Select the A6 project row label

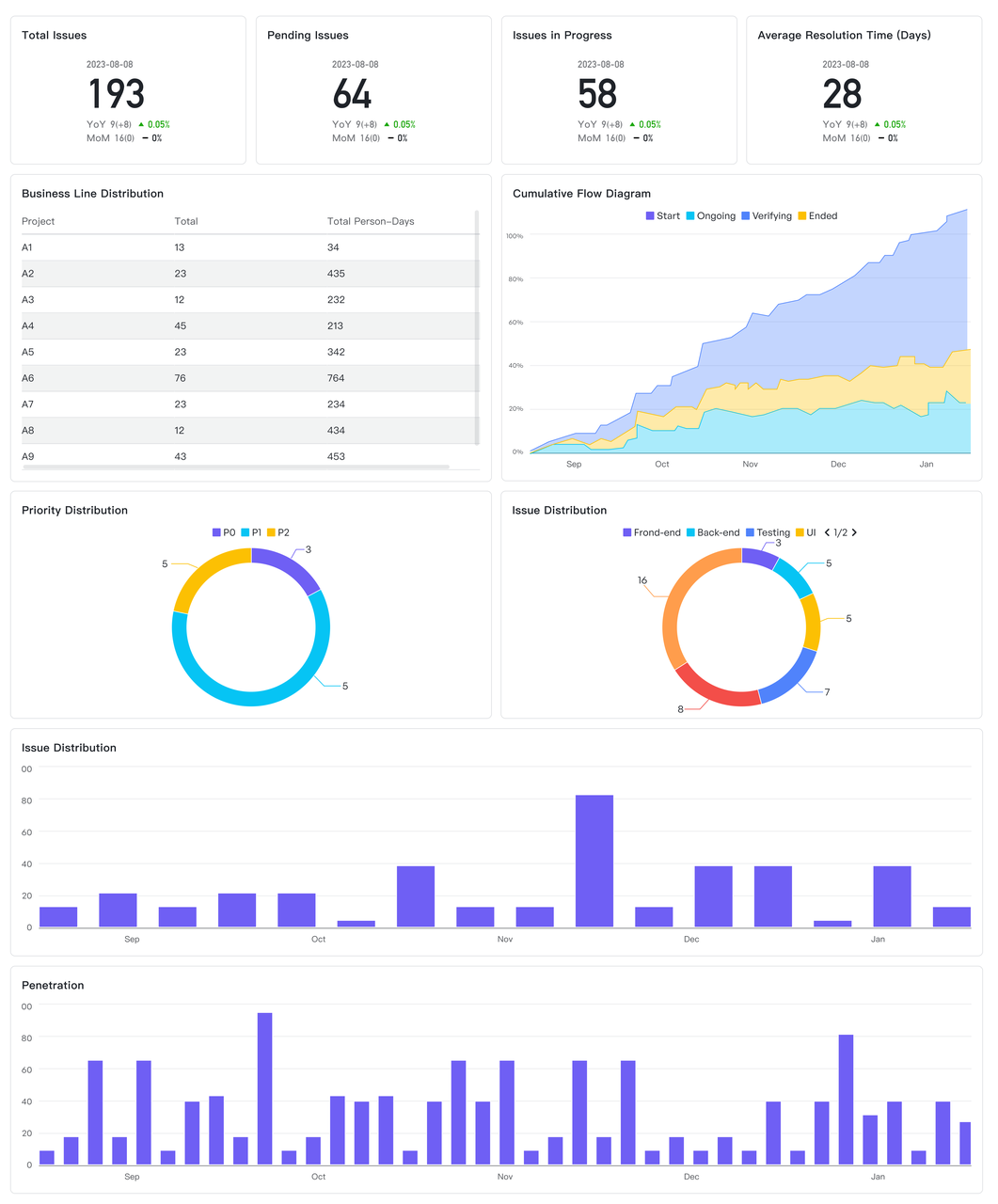point(27,378)
